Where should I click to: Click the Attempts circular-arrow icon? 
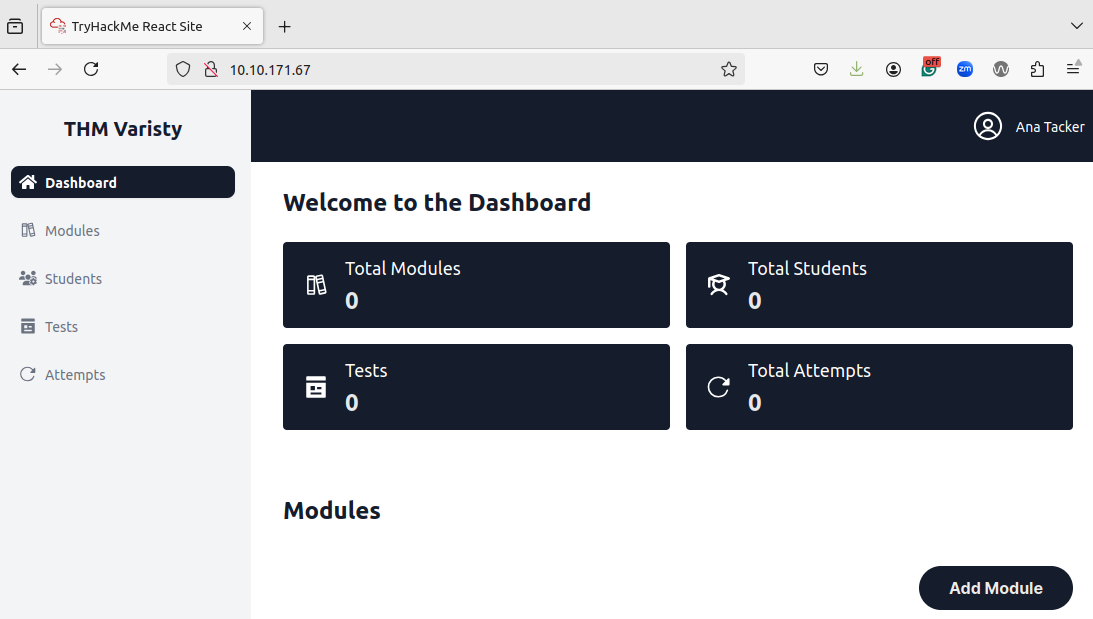(27, 374)
